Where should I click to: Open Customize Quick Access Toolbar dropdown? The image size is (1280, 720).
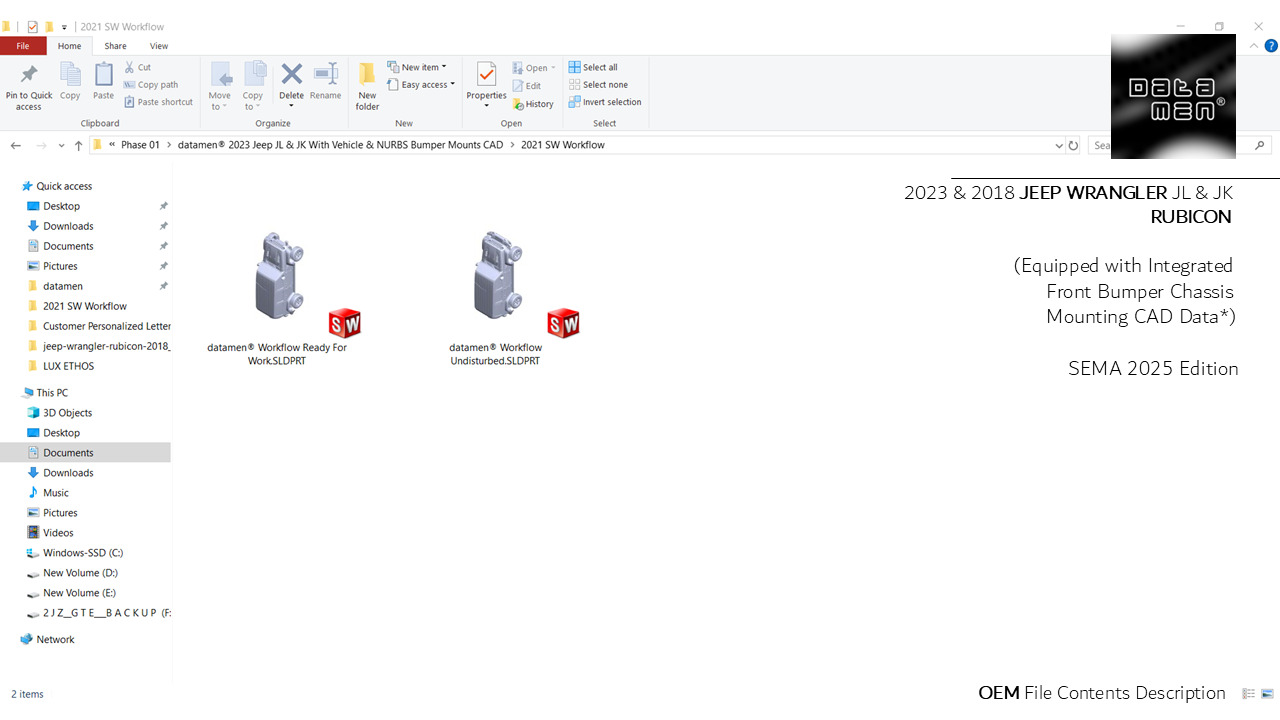point(65,27)
